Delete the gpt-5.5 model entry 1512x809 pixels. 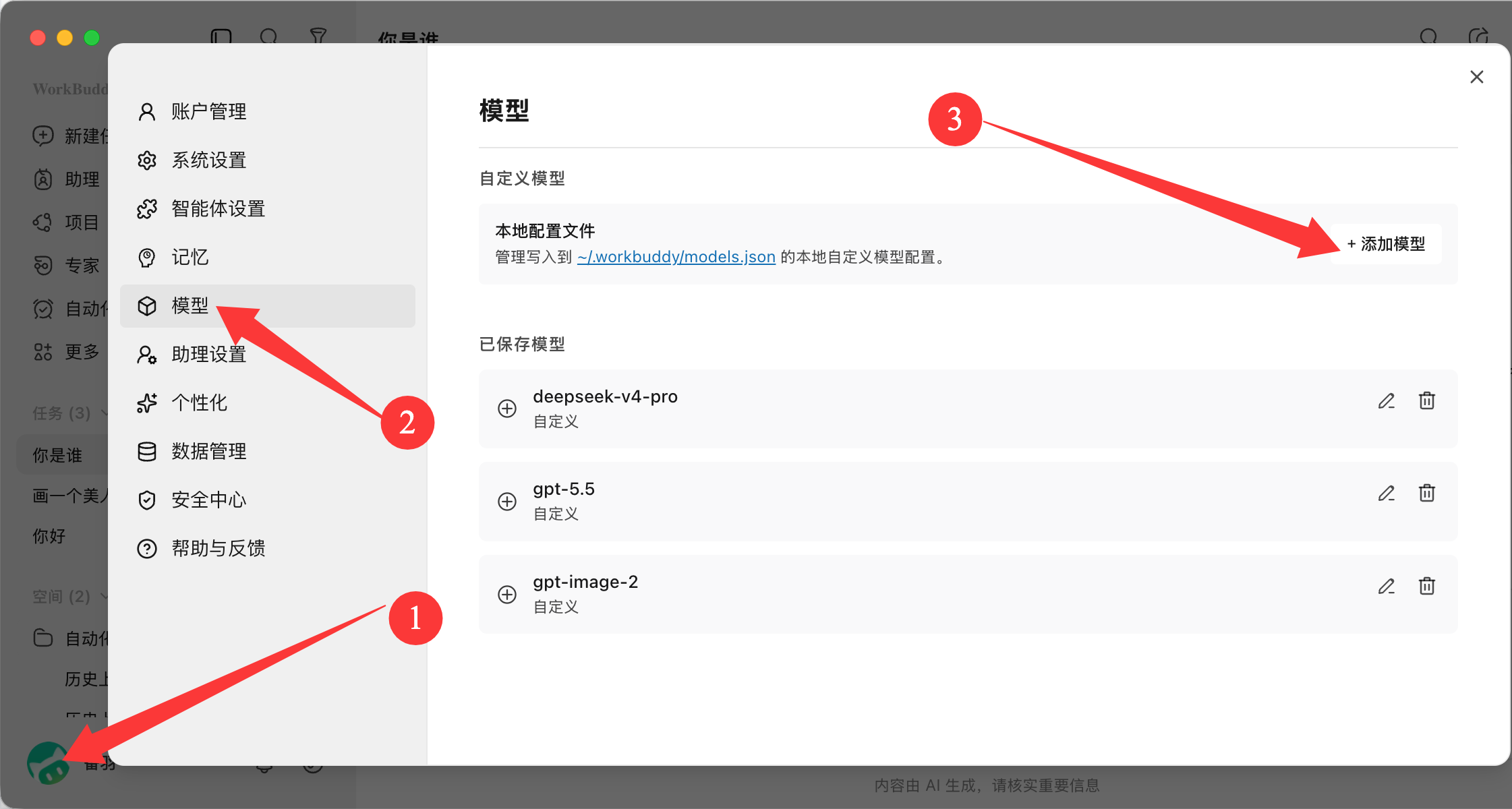click(x=1426, y=493)
